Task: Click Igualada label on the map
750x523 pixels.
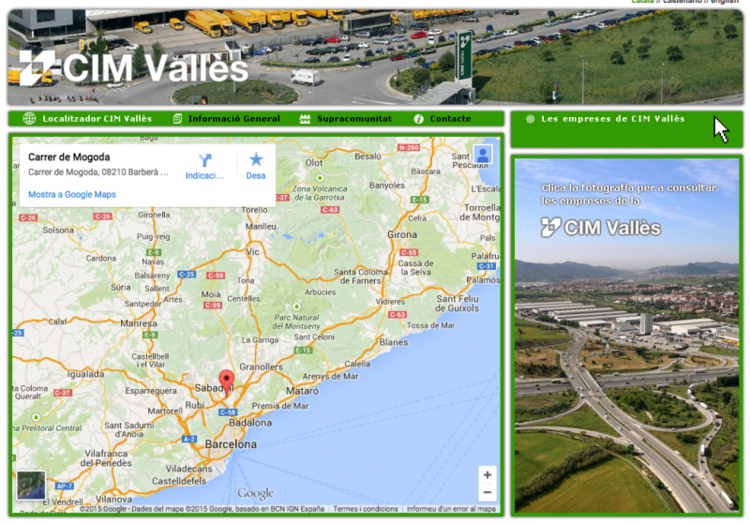Action: [86, 374]
